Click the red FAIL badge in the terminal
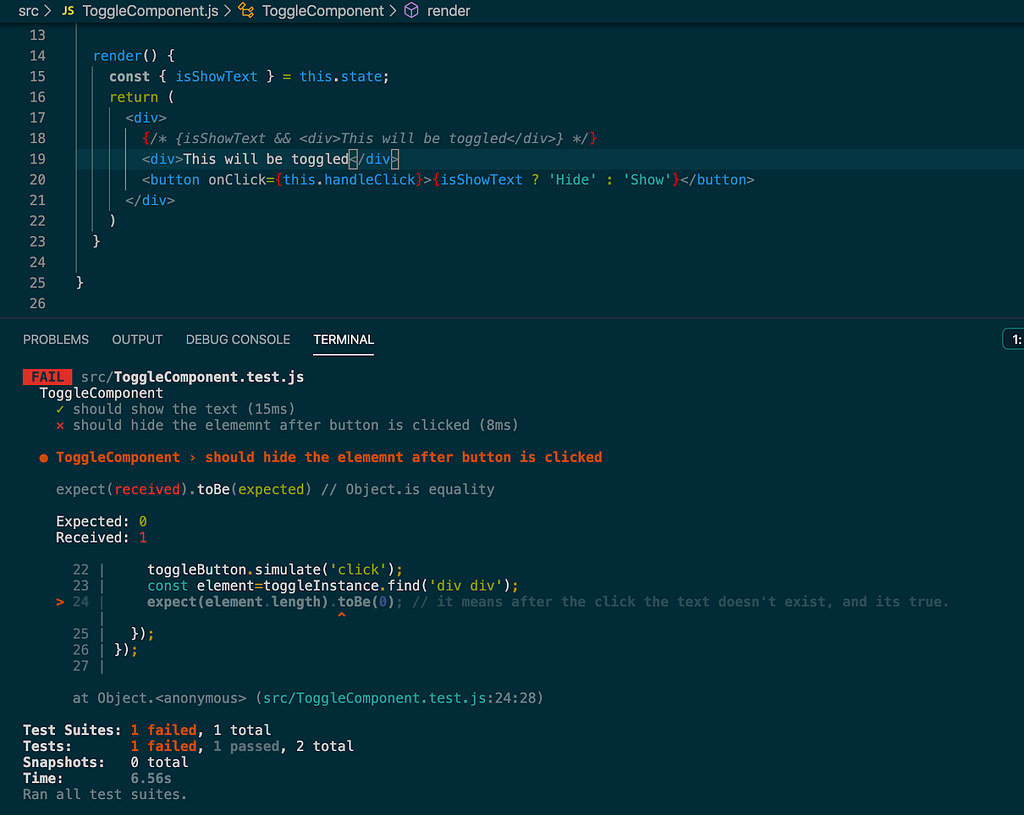Screen dimensions: 1024x815 pos(47,377)
